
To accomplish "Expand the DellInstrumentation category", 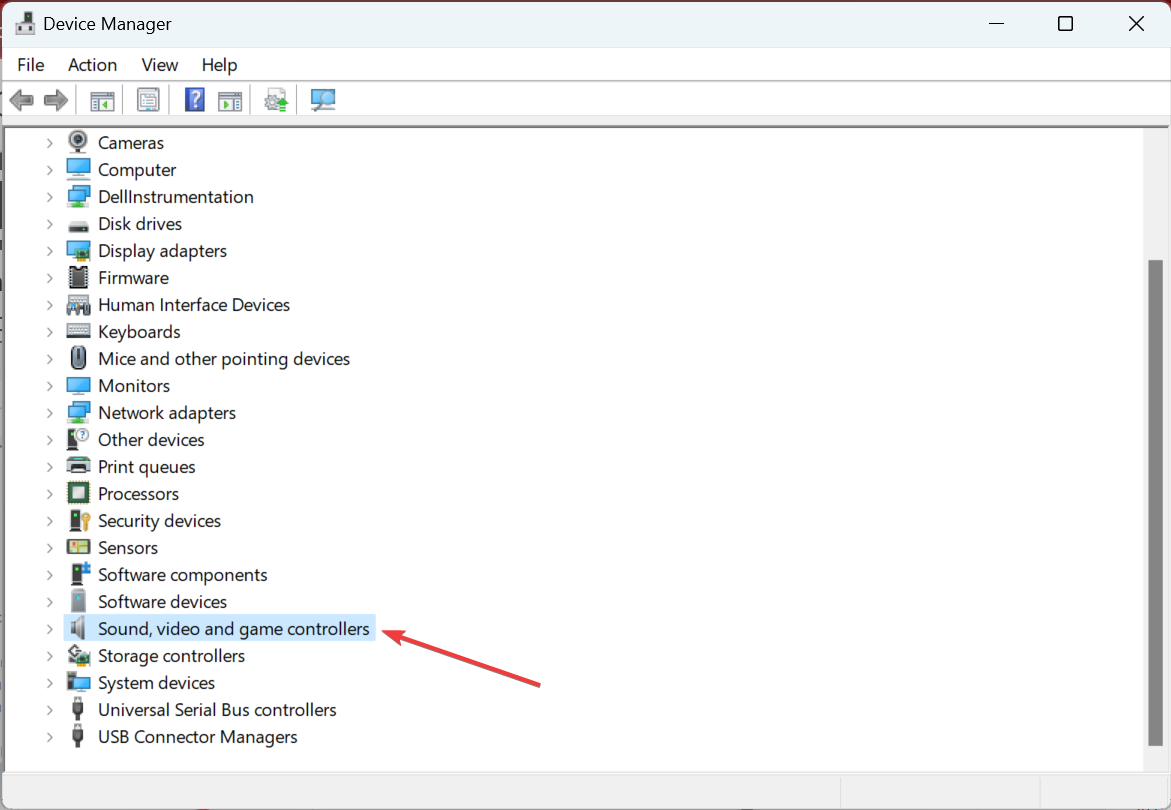I will tap(49, 197).
